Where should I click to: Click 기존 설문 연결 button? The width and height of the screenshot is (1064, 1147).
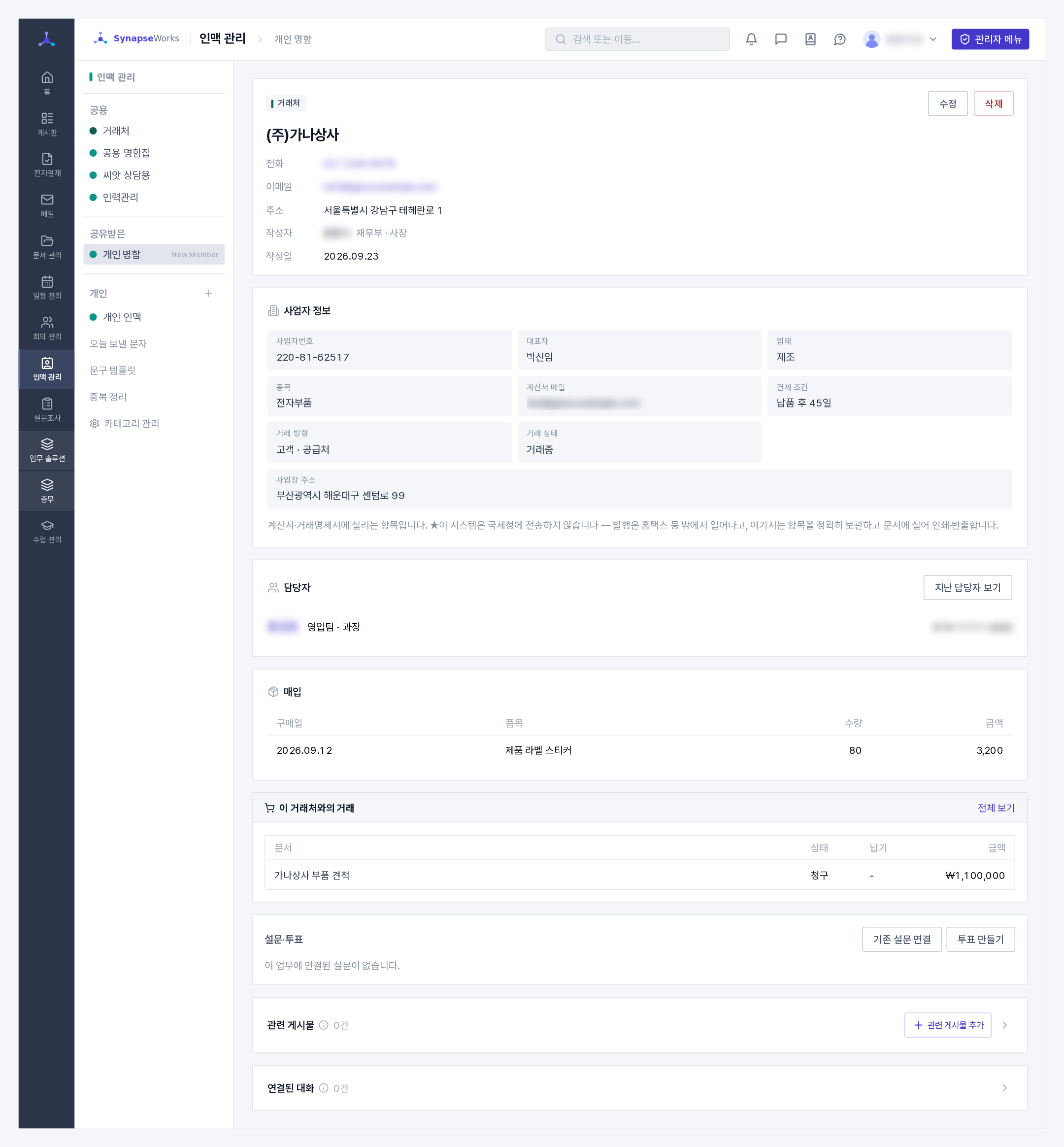(x=901, y=939)
